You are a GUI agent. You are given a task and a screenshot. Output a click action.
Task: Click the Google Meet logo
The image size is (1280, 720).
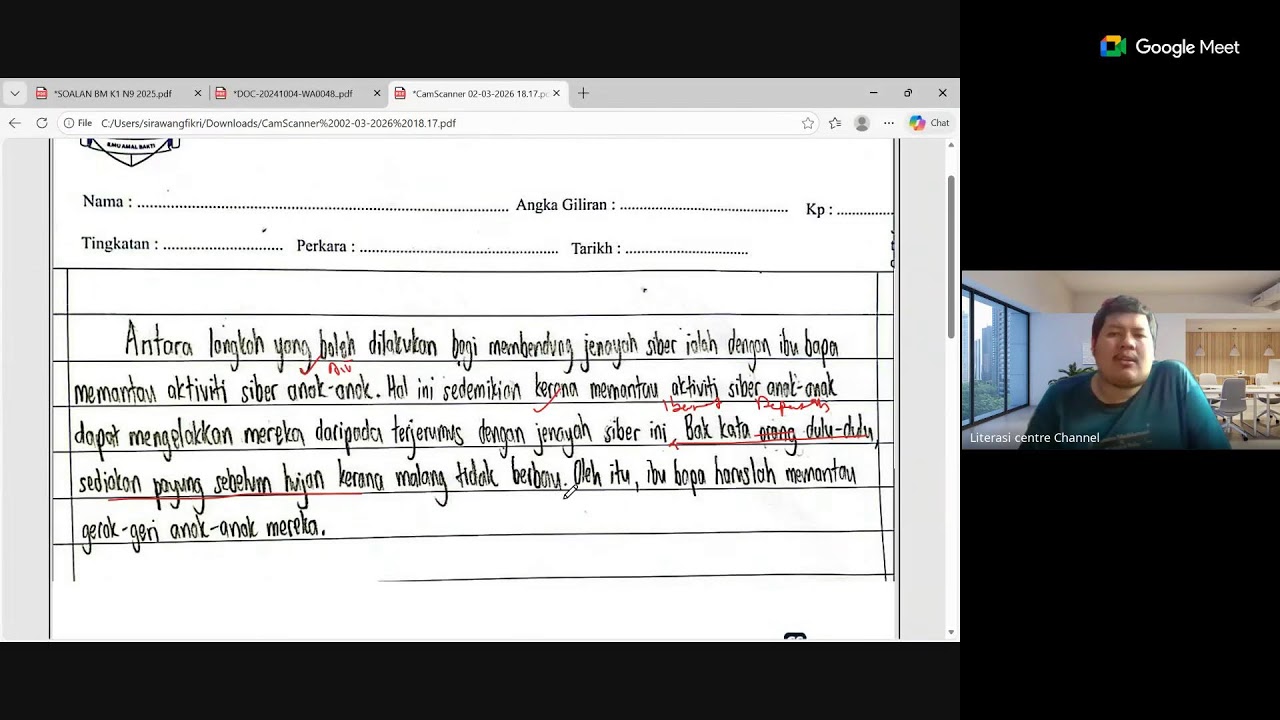tap(1169, 47)
